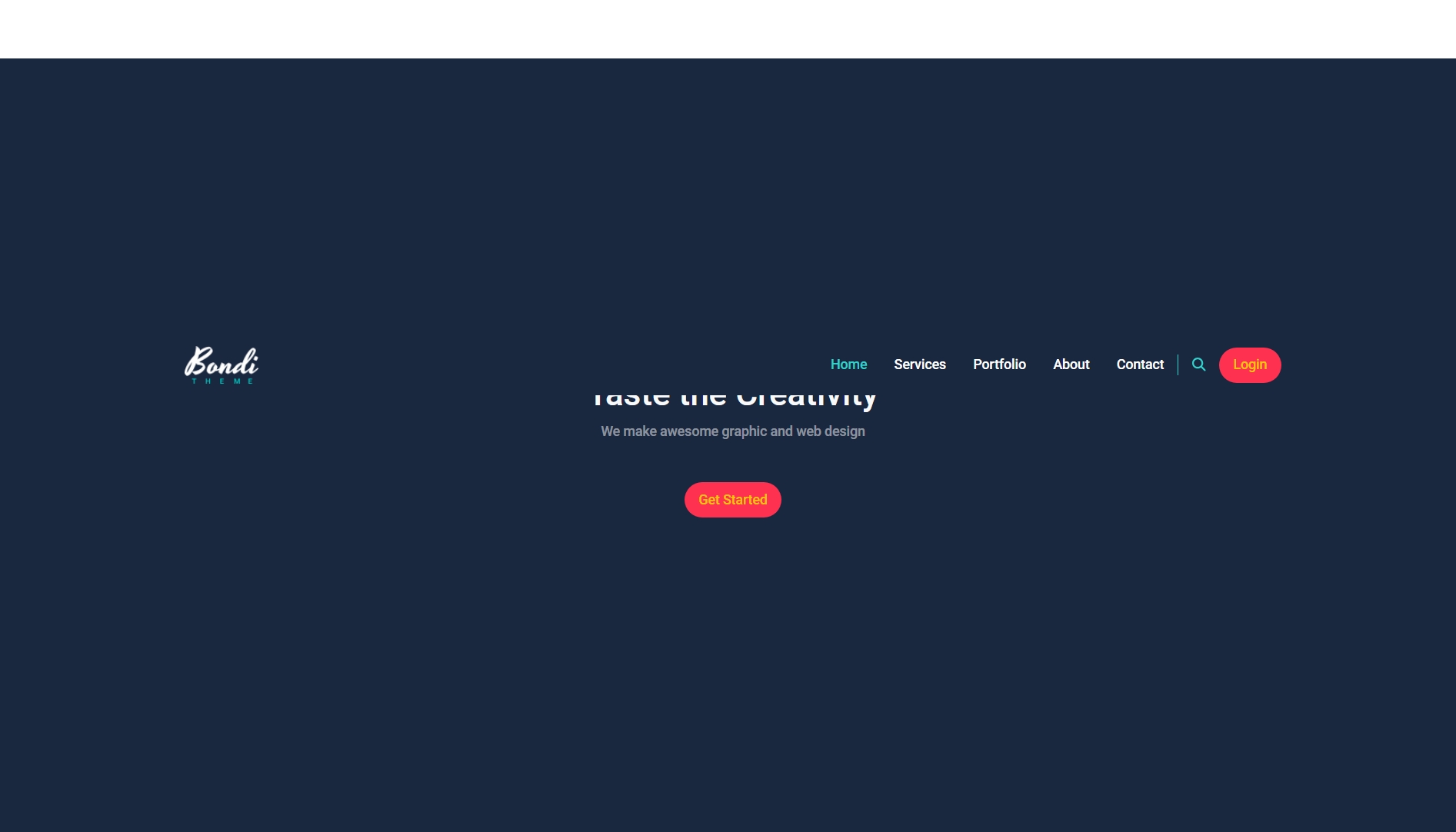Image resolution: width=1456 pixels, height=832 pixels.
Task: Click the blank white strip above the hero
Action: tap(728, 28)
